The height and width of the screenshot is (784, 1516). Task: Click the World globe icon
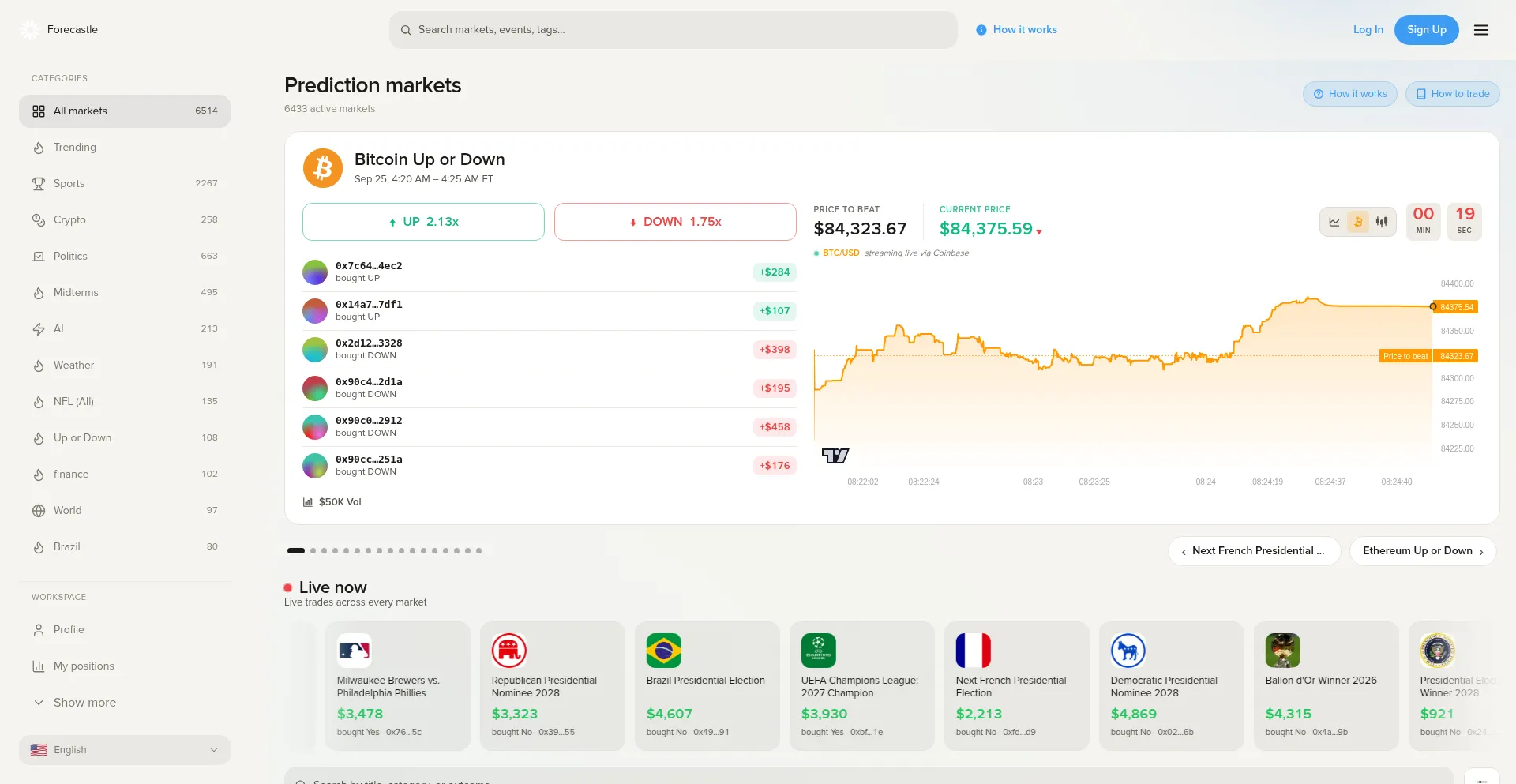coord(39,511)
